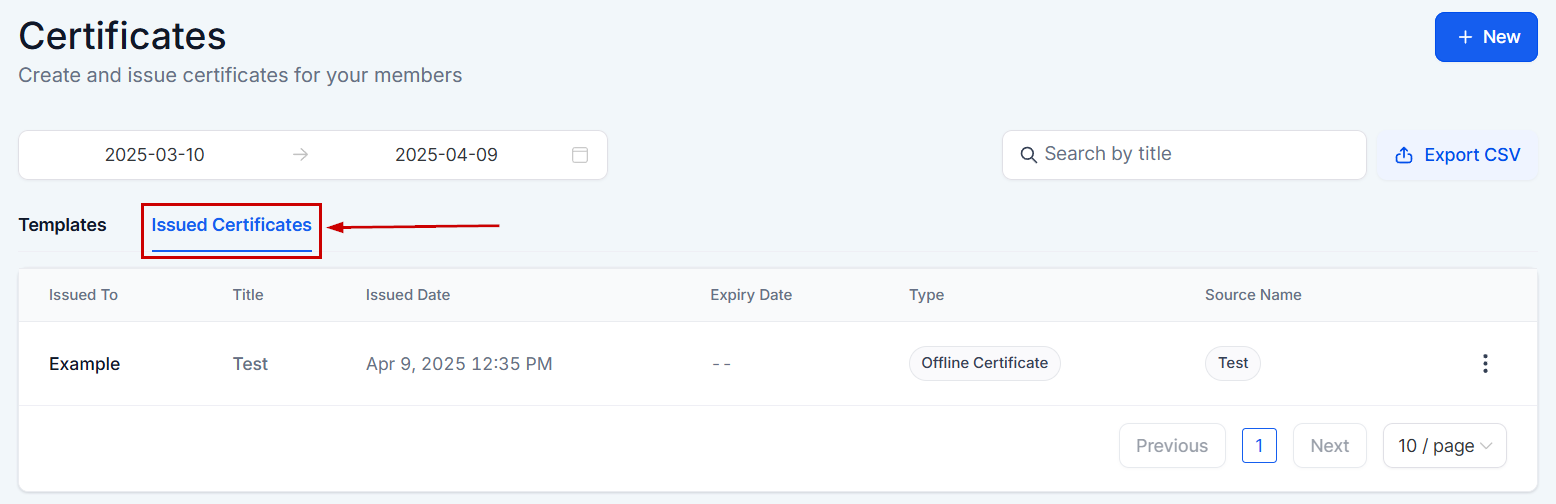Go to the Previous page

coord(1172,446)
